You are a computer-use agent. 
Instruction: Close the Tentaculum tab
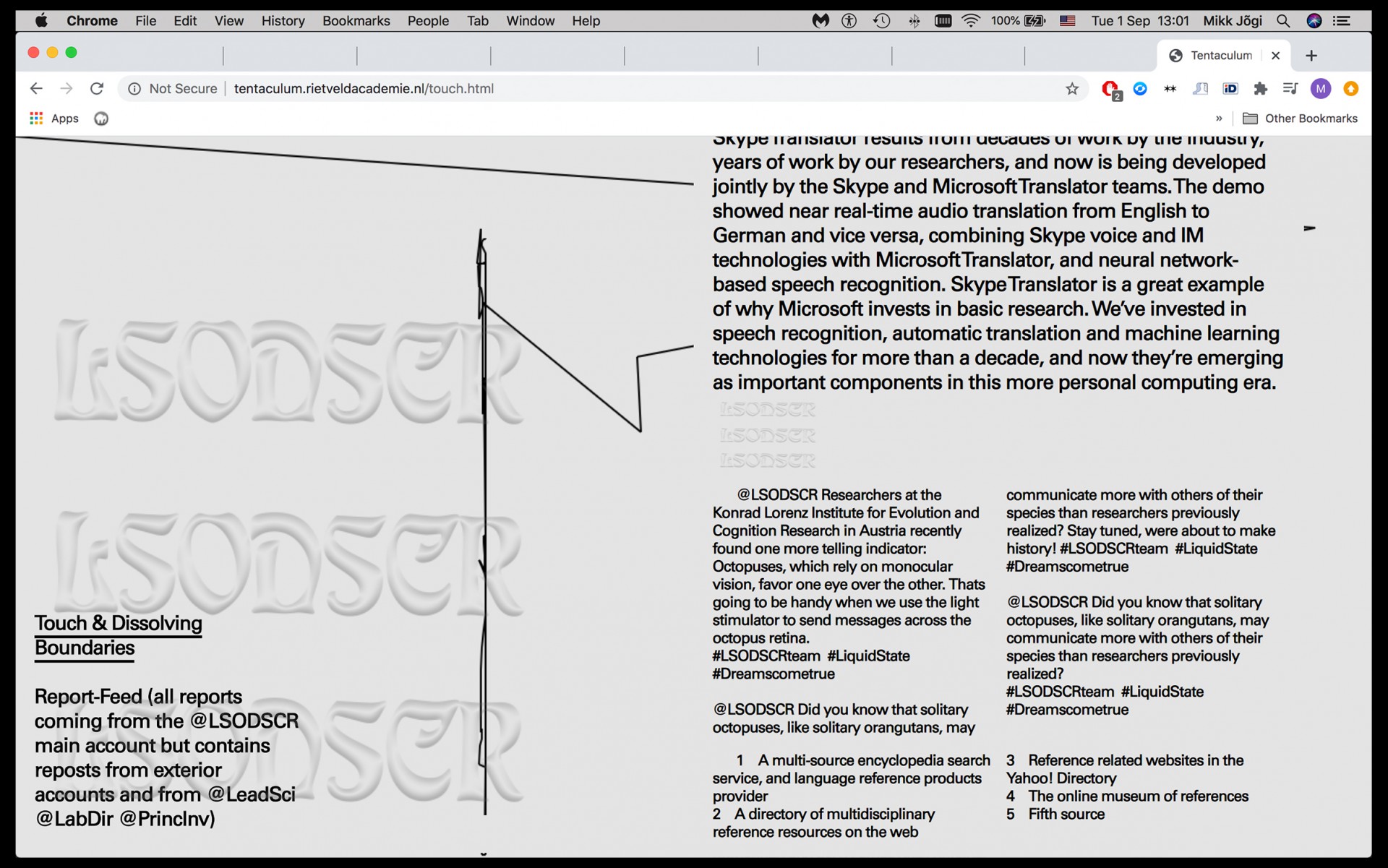click(1276, 56)
